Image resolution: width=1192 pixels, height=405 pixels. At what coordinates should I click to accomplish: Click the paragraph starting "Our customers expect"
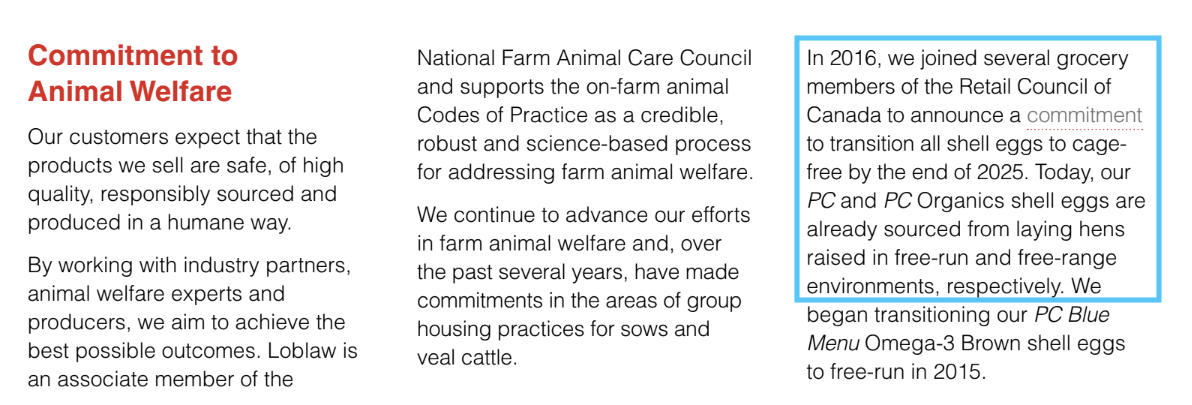[x=185, y=182]
